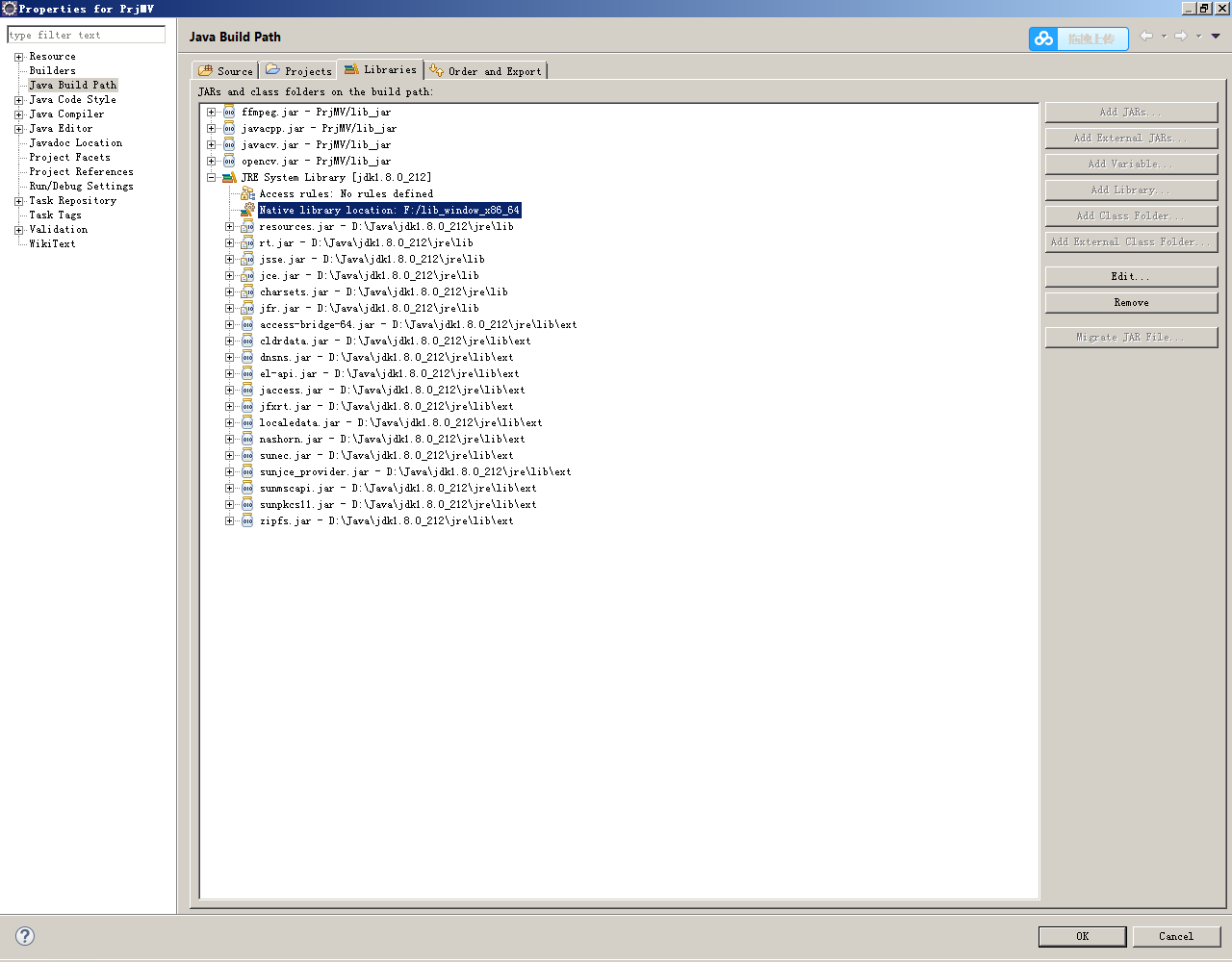The height and width of the screenshot is (962, 1232).
Task: Click the Baidu cloud upload icon
Action: click(x=1043, y=38)
